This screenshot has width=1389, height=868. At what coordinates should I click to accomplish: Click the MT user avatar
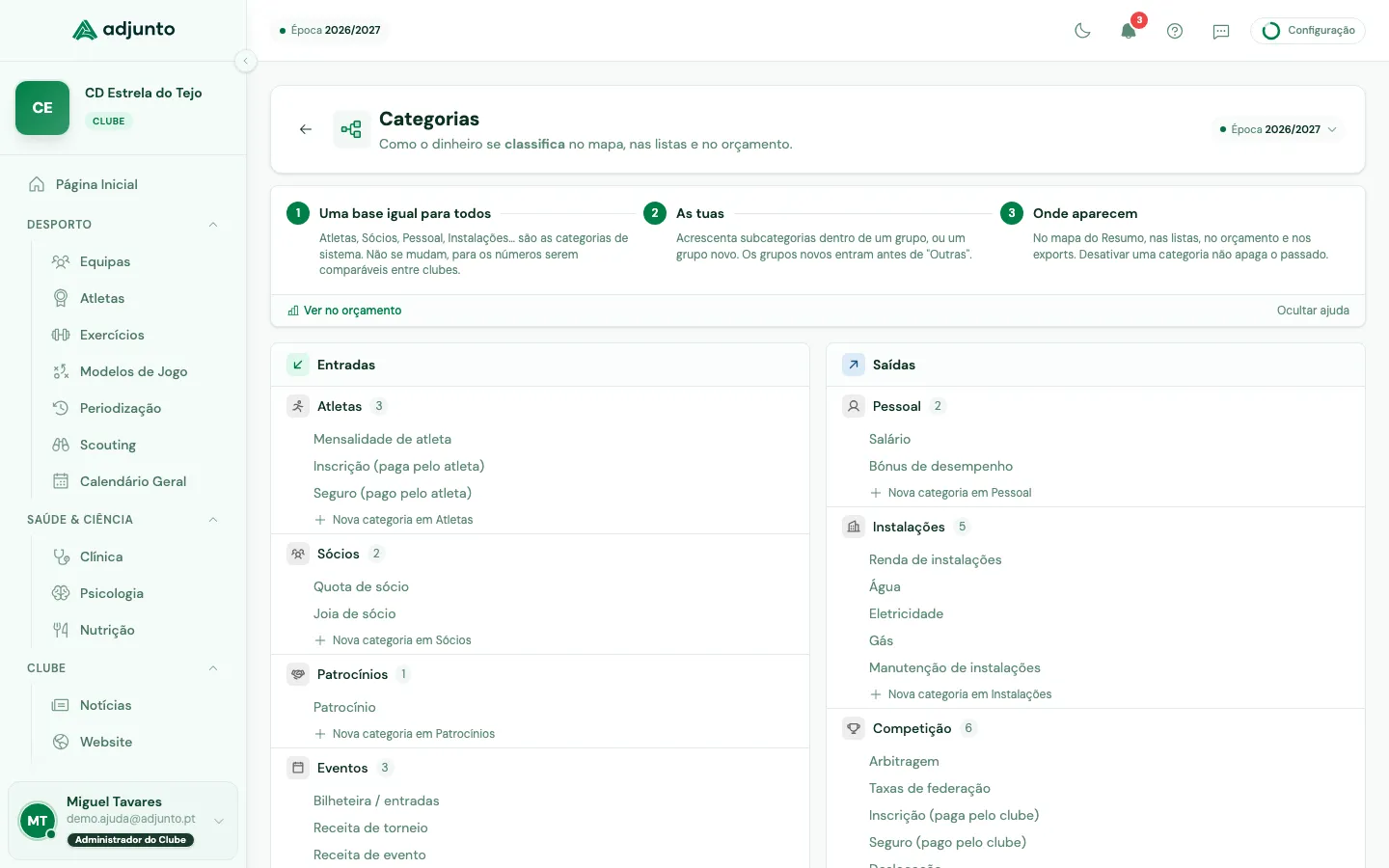[x=37, y=821]
